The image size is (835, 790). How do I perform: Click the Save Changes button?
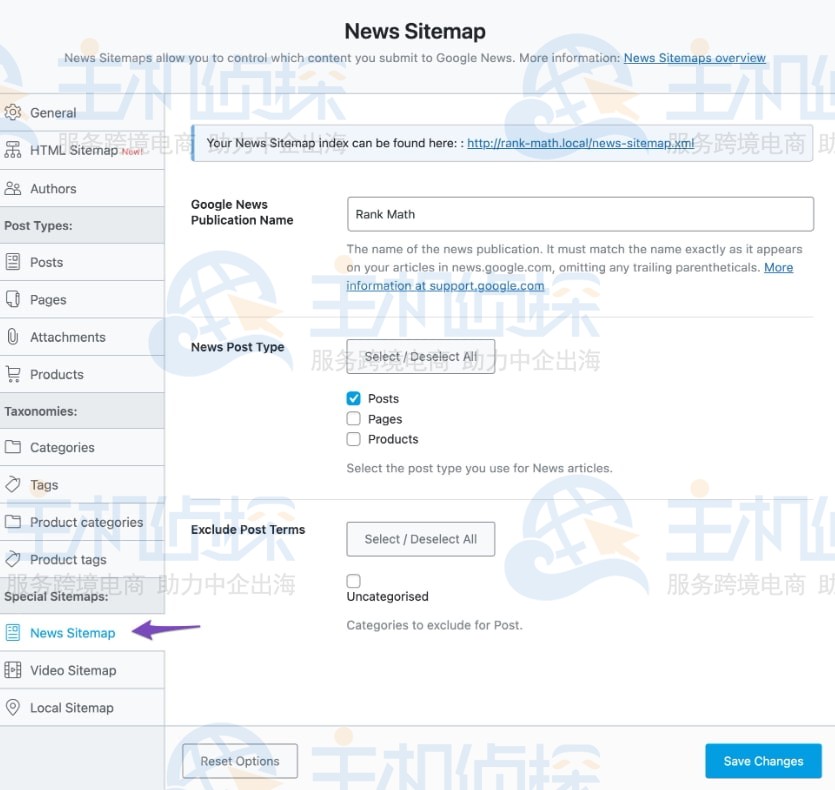pos(763,761)
